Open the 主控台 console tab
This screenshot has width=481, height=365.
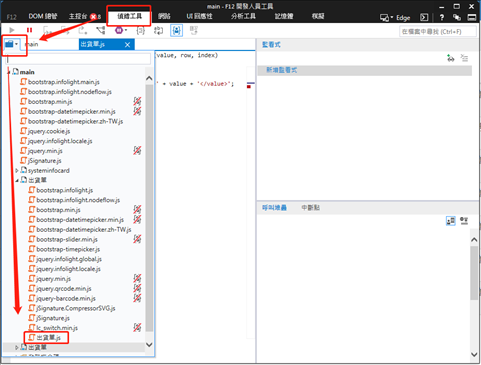point(78,16)
